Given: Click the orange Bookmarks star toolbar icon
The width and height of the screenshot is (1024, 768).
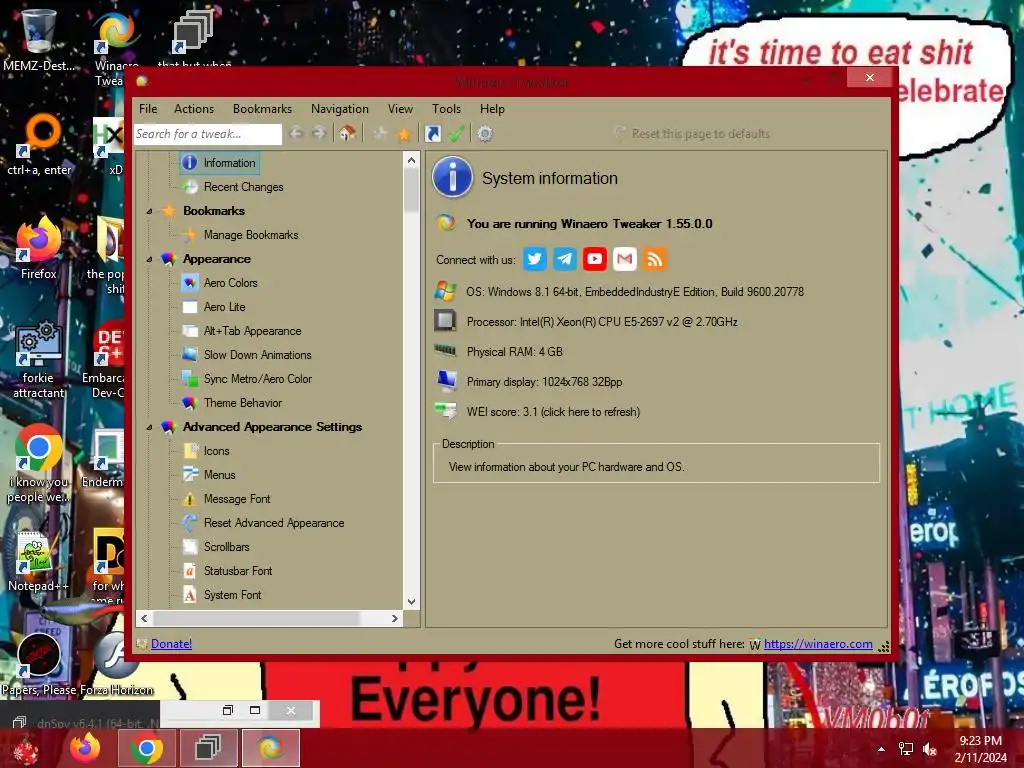Looking at the screenshot, I should pyautogui.click(x=404, y=134).
